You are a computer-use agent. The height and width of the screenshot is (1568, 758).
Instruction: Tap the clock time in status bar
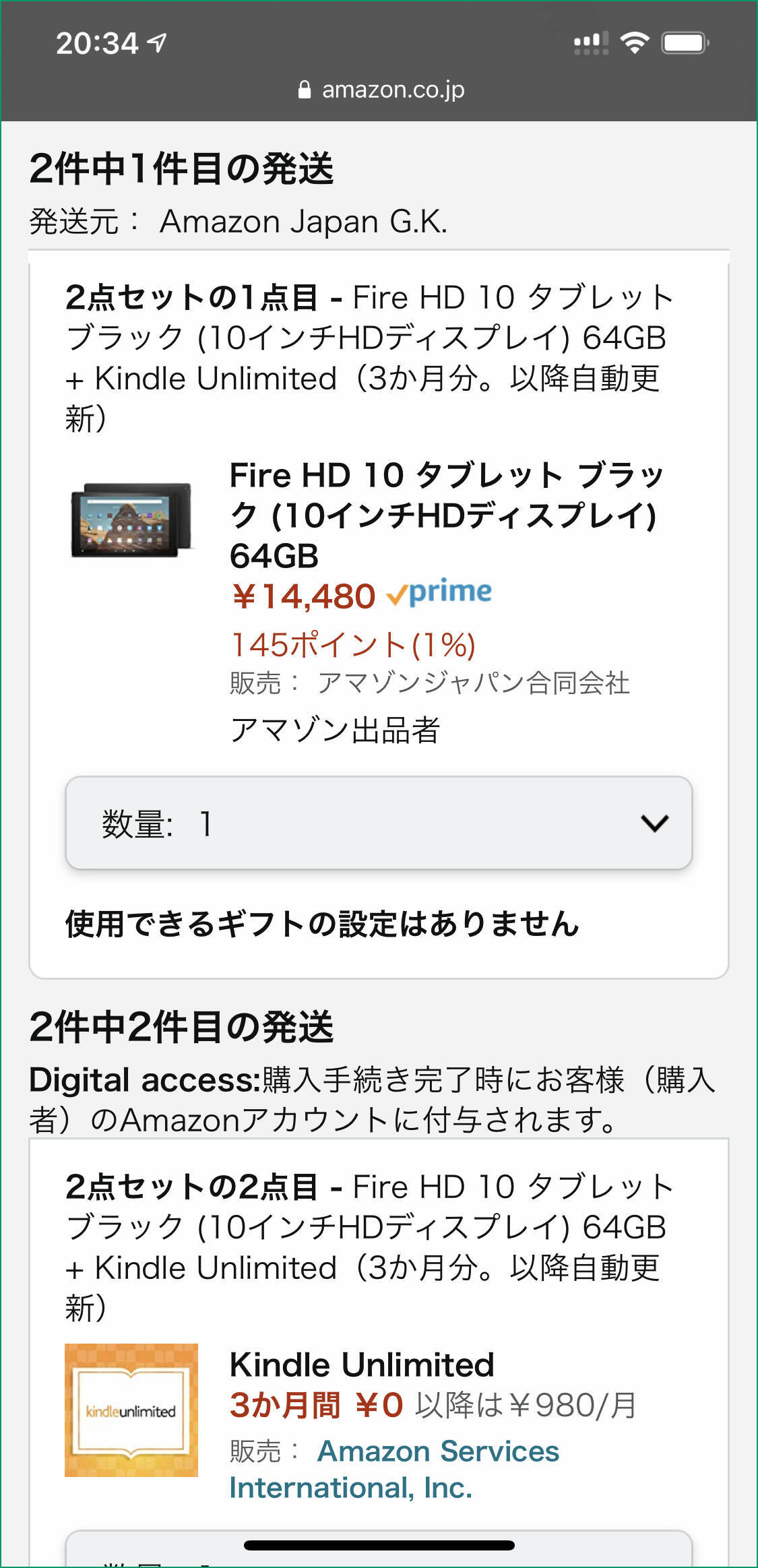pos(97,43)
